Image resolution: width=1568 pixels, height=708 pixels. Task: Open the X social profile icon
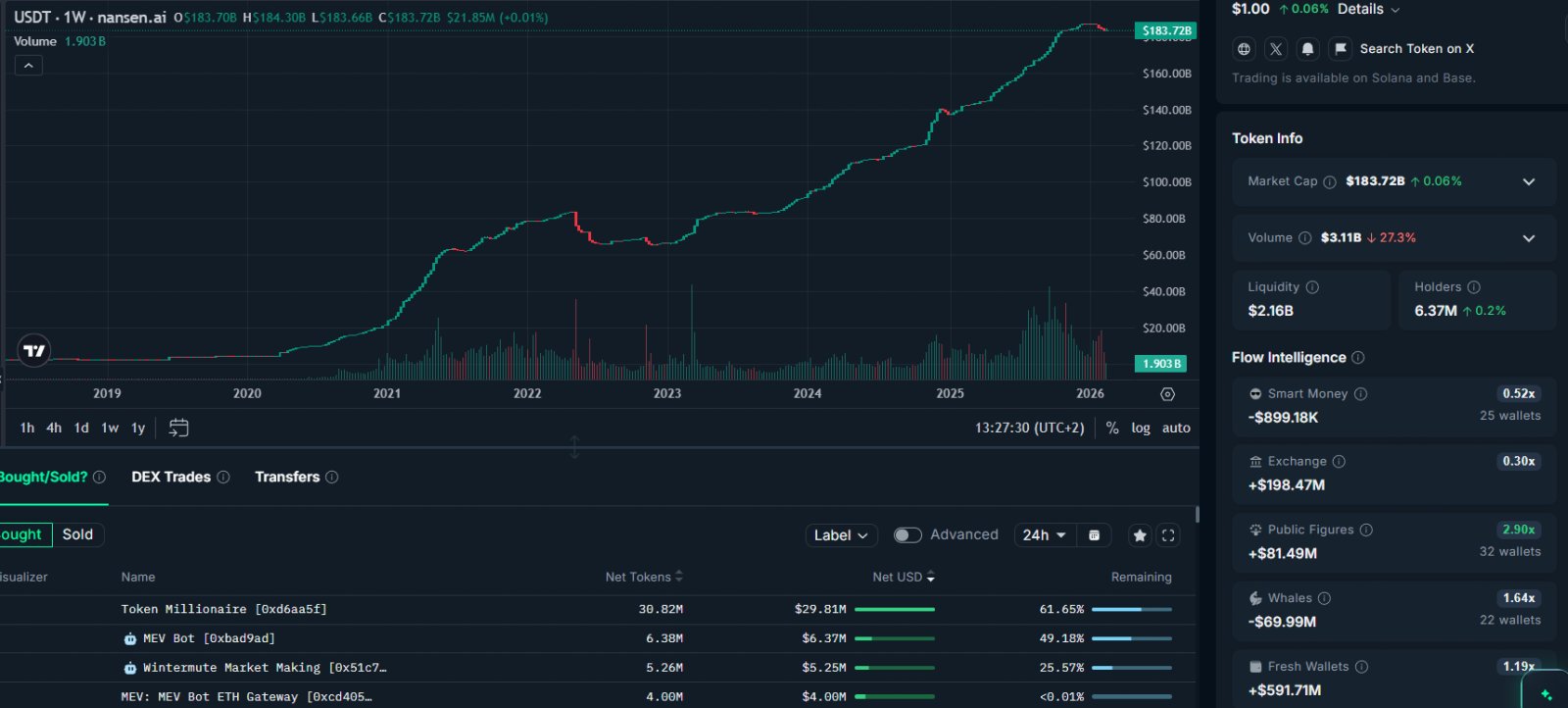(x=1276, y=48)
